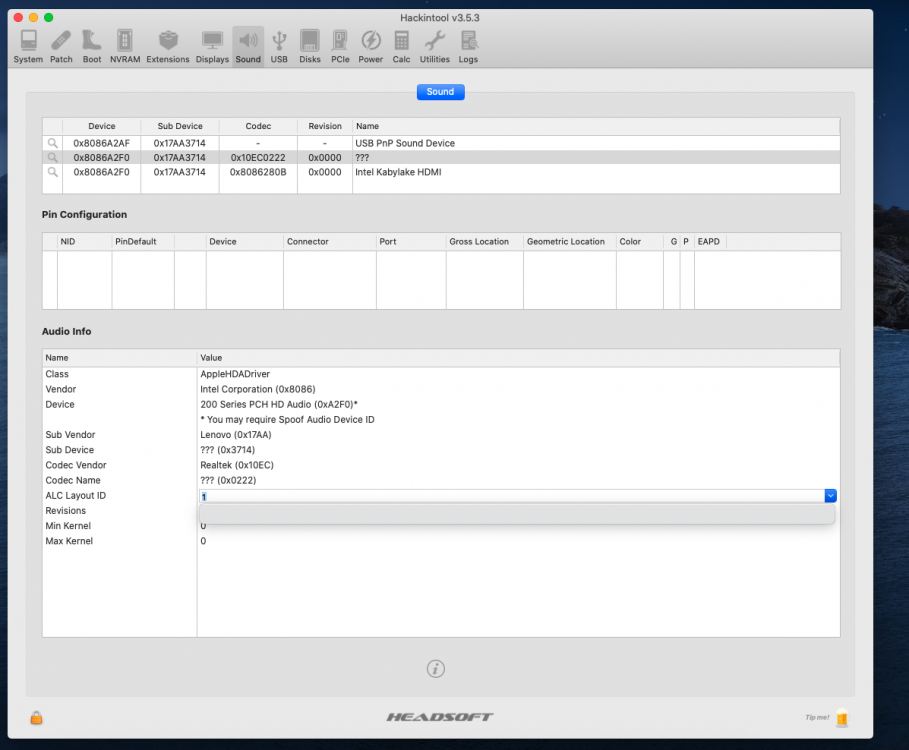Click the Intel Corporation (0x8086) value

(x=258, y=389)
